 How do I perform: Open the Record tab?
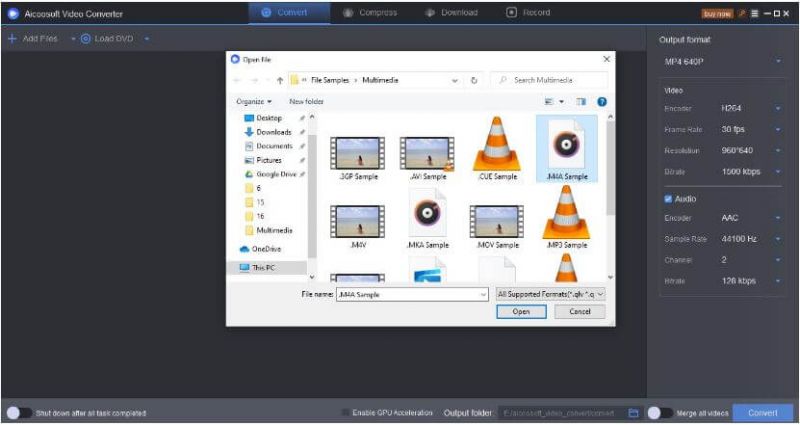point(528,13)
